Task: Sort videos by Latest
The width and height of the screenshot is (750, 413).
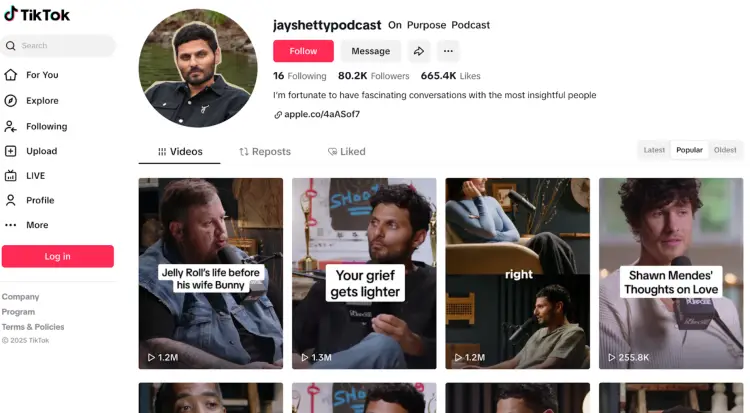Action: [654, 150]
